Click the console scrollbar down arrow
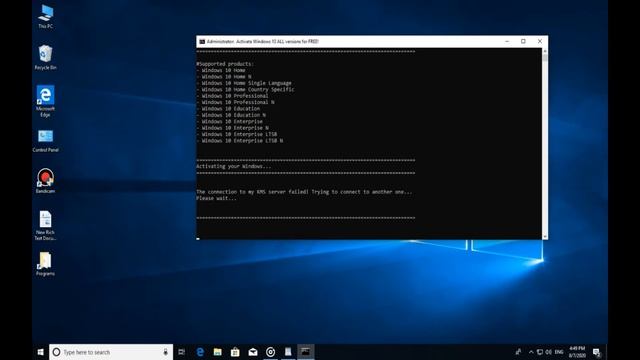This screenshot has width=640, height=360. [545, 236]
